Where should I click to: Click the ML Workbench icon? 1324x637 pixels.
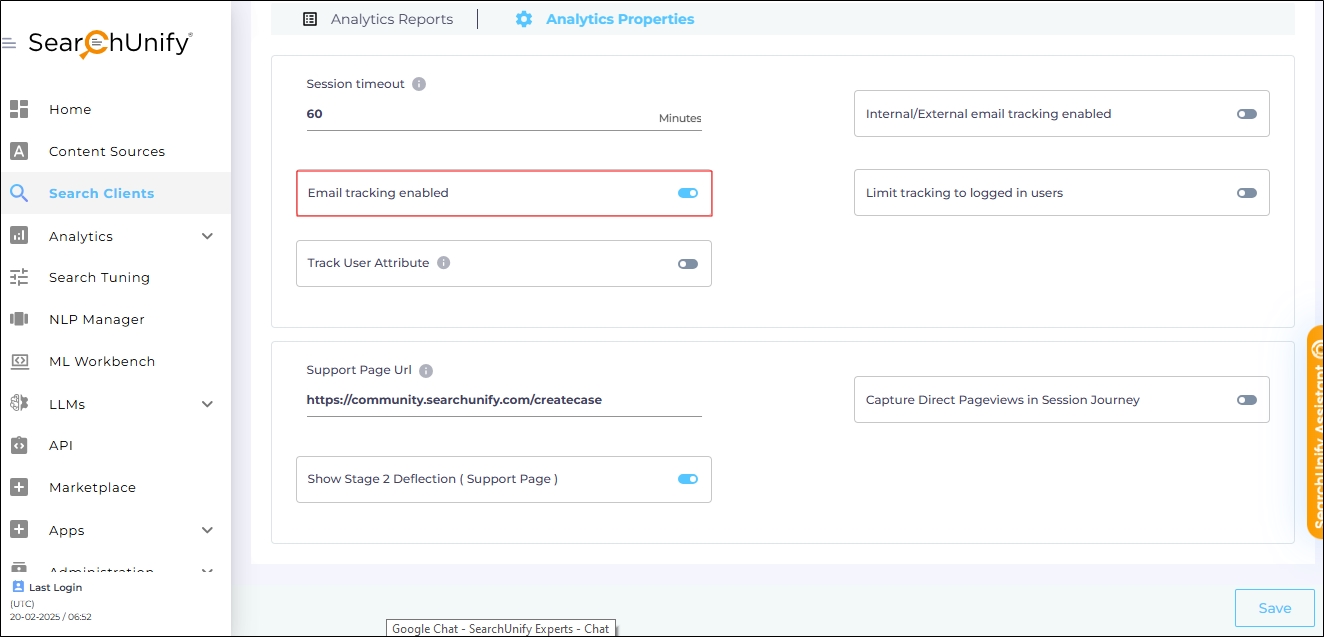click(19, 361)
